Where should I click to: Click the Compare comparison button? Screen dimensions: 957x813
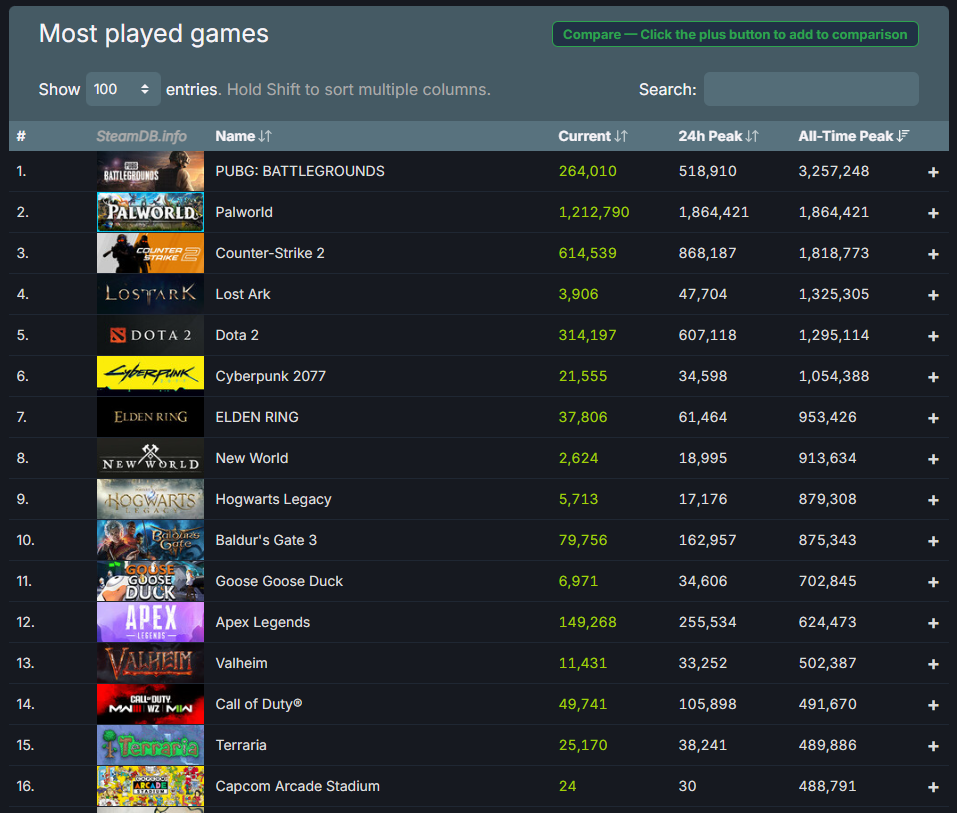click(x=735, y=34)
